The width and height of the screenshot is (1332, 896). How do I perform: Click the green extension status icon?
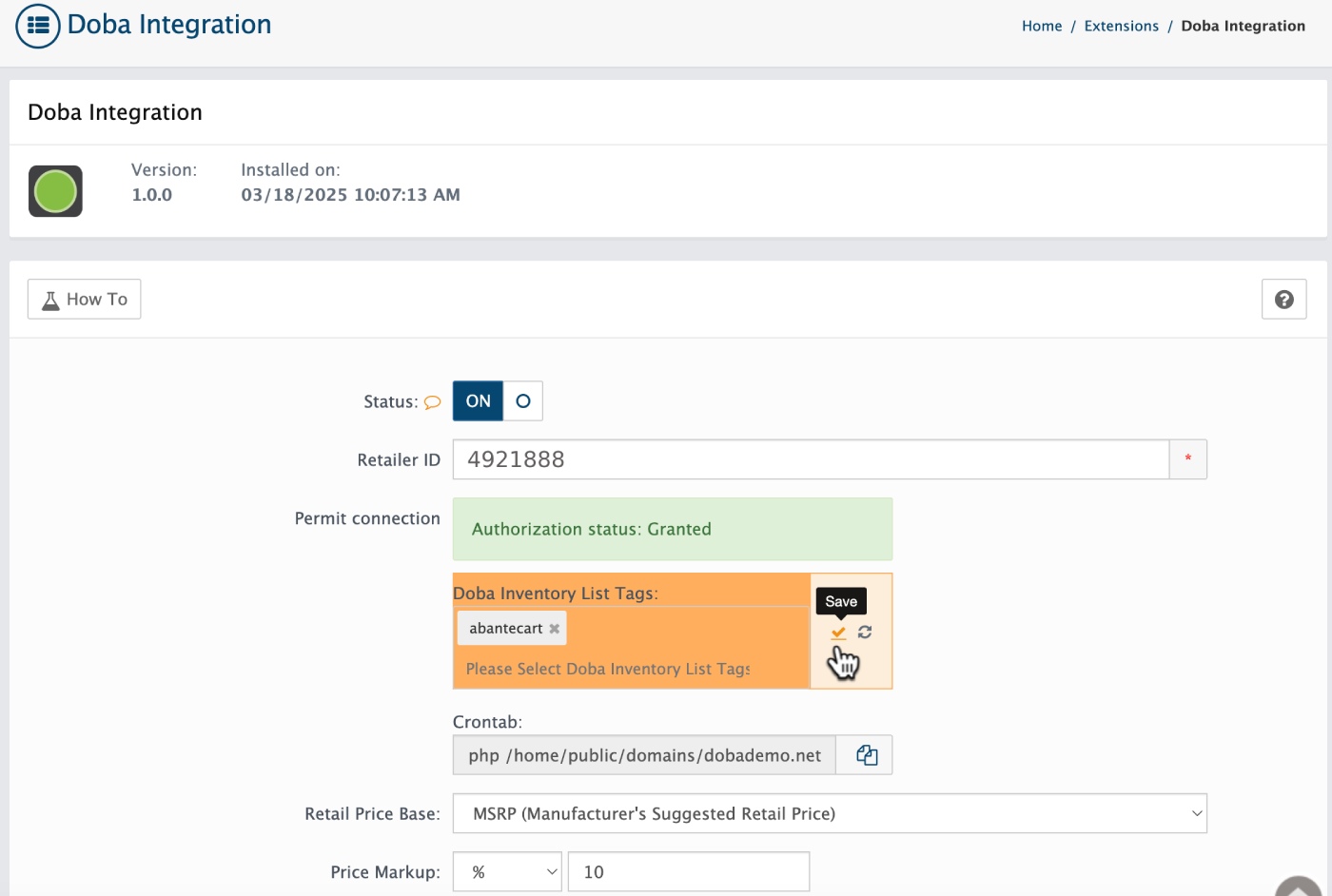[x=55, y=191]
